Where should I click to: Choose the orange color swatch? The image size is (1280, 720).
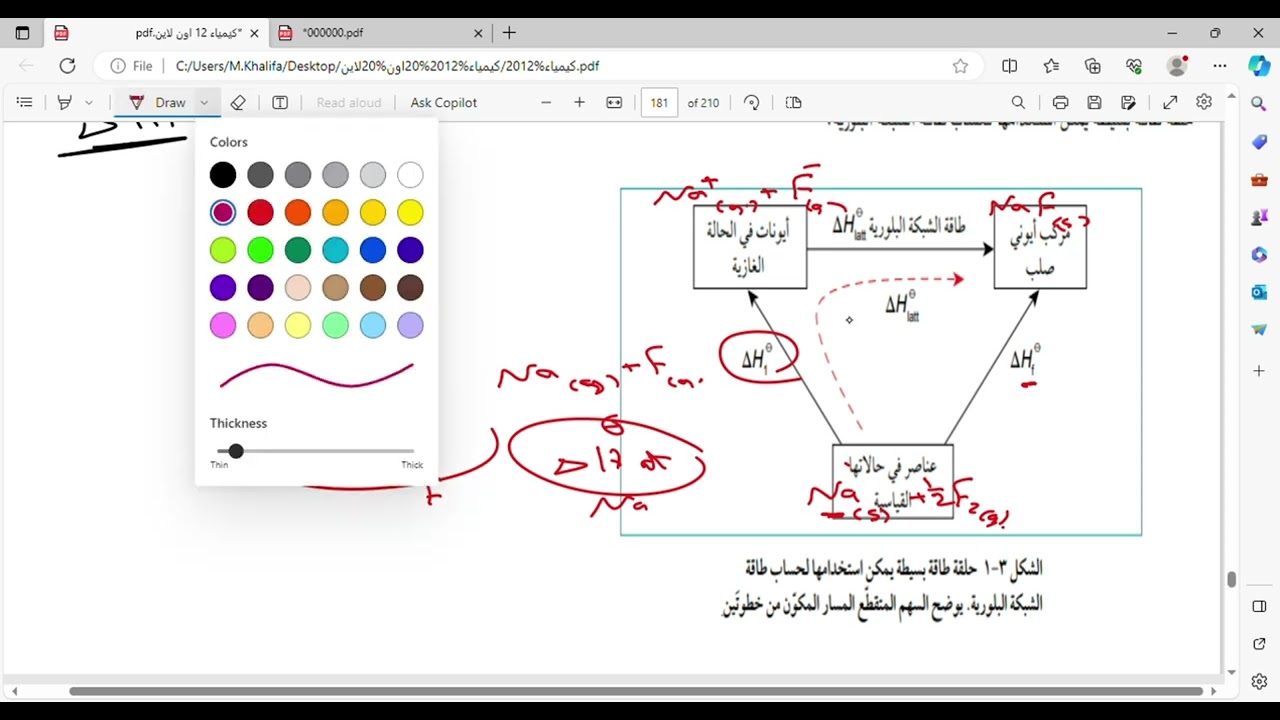[298, 212]
